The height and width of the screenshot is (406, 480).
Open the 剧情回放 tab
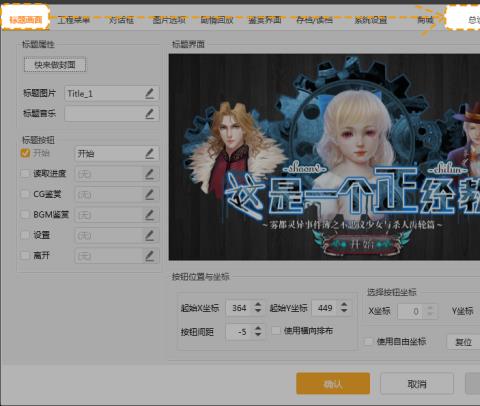(x=217, y=20)
